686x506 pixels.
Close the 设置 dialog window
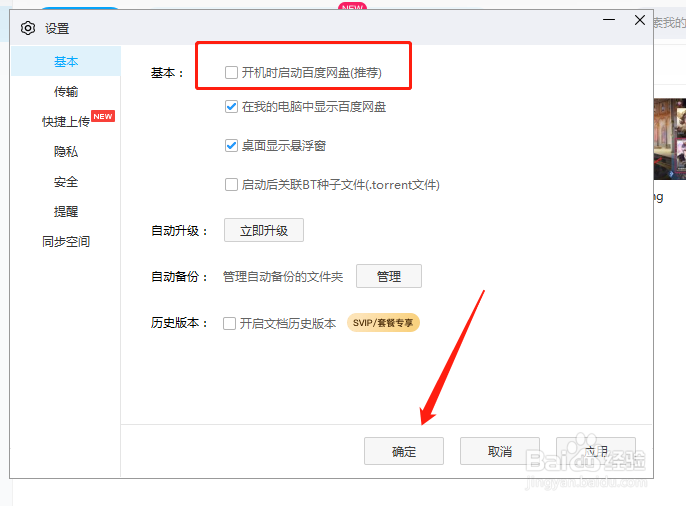tap(640, 20)
